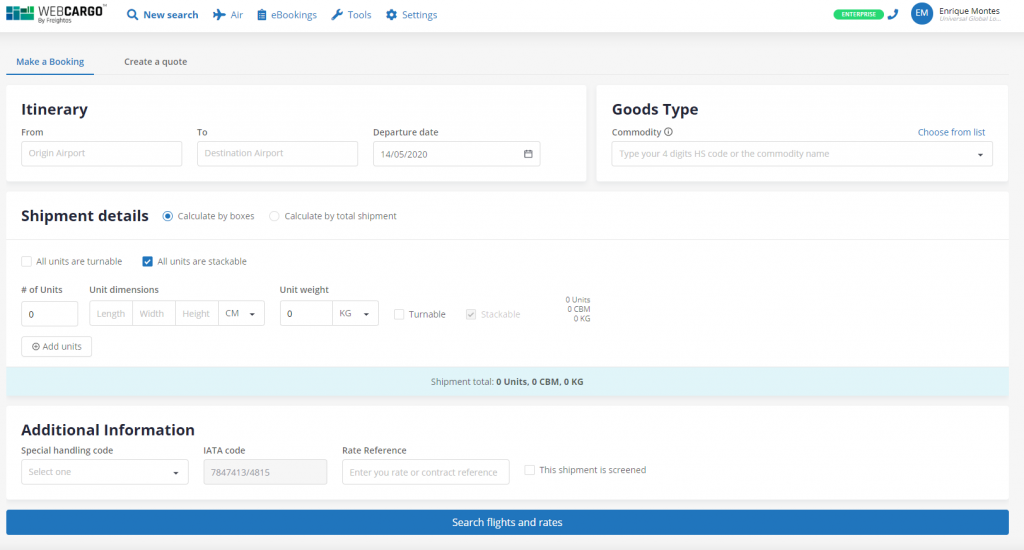Uncheck All units are stackable
This screenshot has width=1024, height=550.
click(148, 262)
